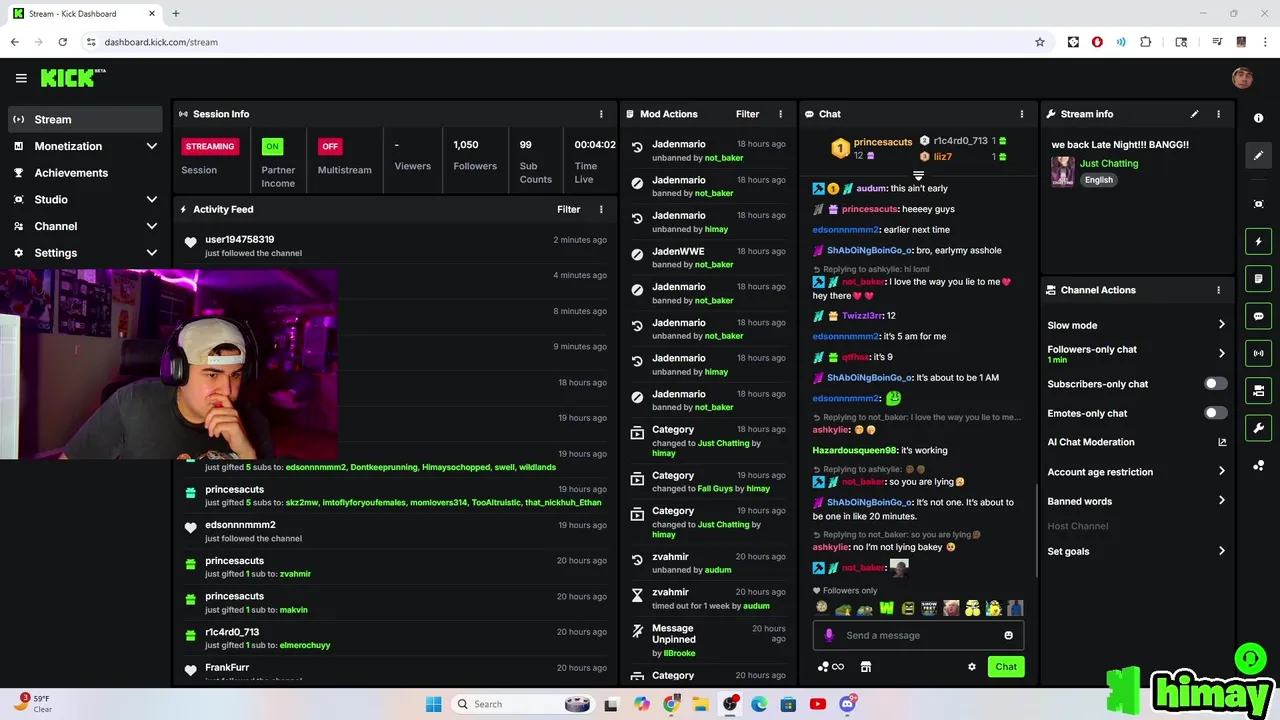
Task: Click in the Send a message field
Action: pyautogui.click(x=917, y=635)
